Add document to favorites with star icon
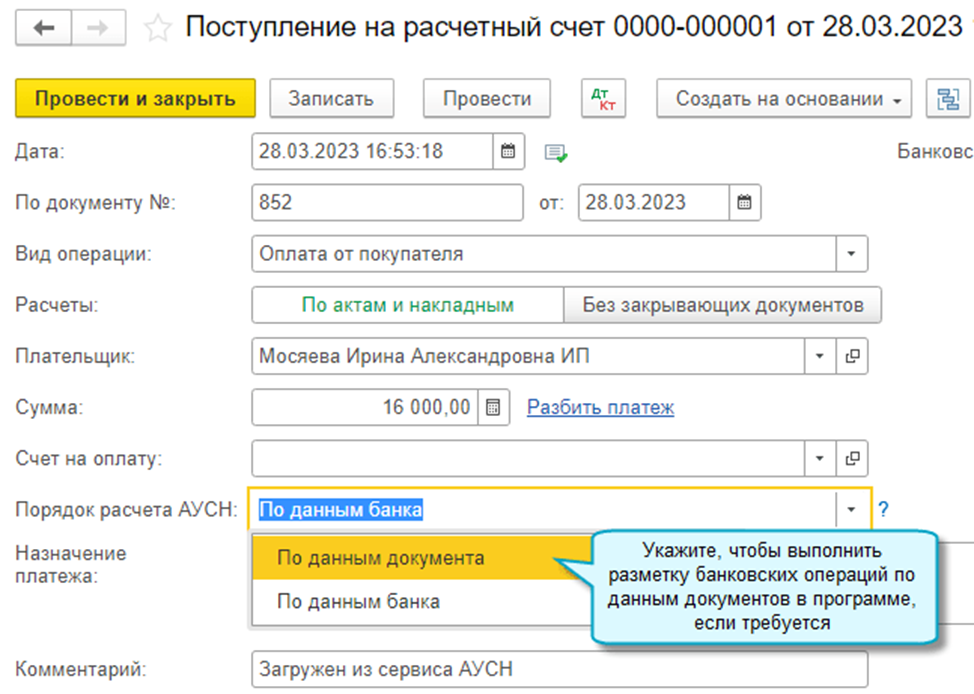 (157, 29)
